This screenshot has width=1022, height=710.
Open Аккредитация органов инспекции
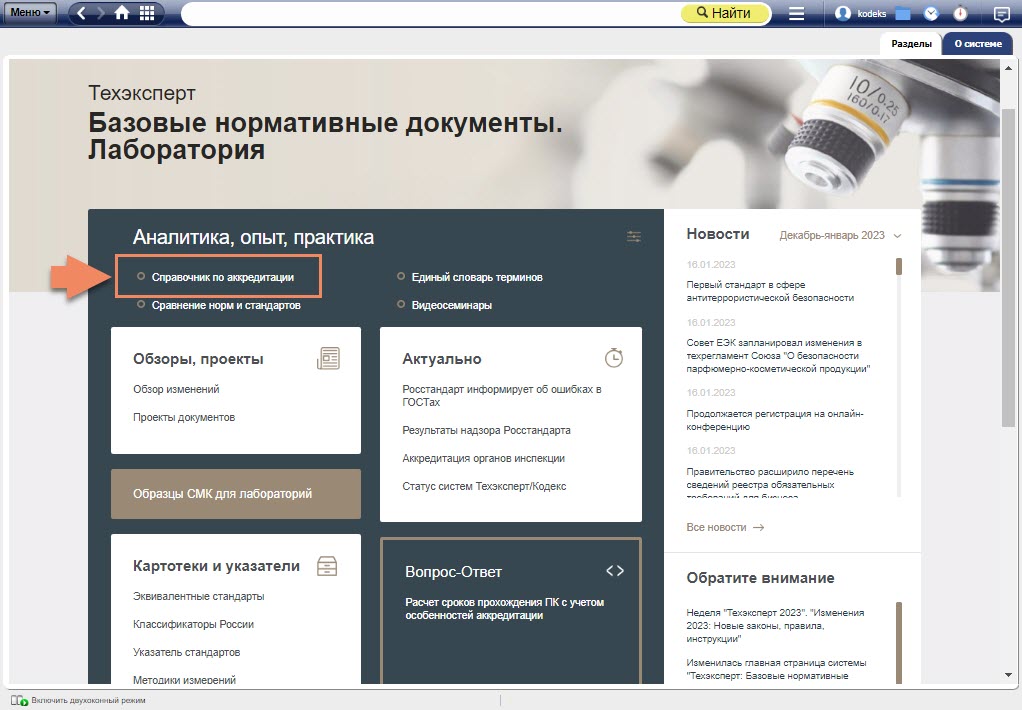tap(484, 458)
